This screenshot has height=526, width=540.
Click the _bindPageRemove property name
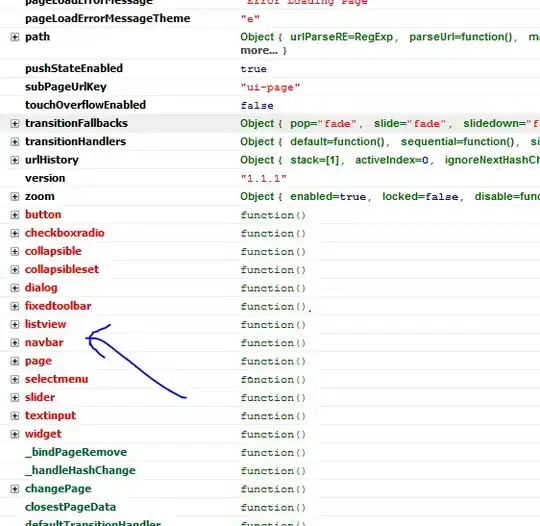pos(76,452)
